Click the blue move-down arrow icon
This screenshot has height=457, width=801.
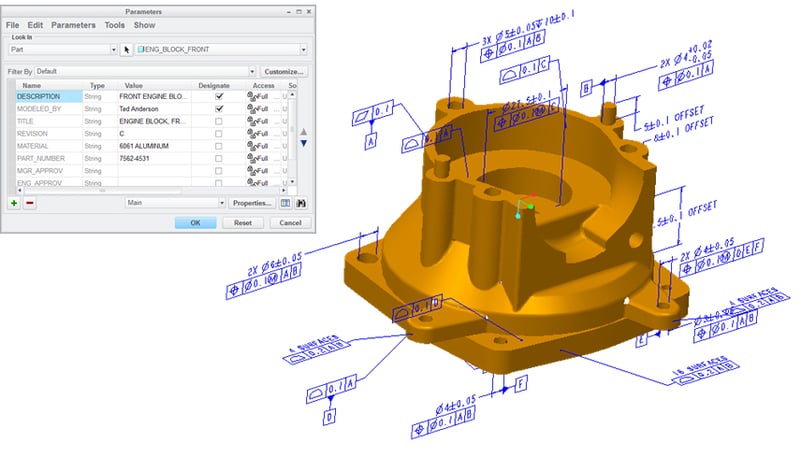tap(304, 144)
